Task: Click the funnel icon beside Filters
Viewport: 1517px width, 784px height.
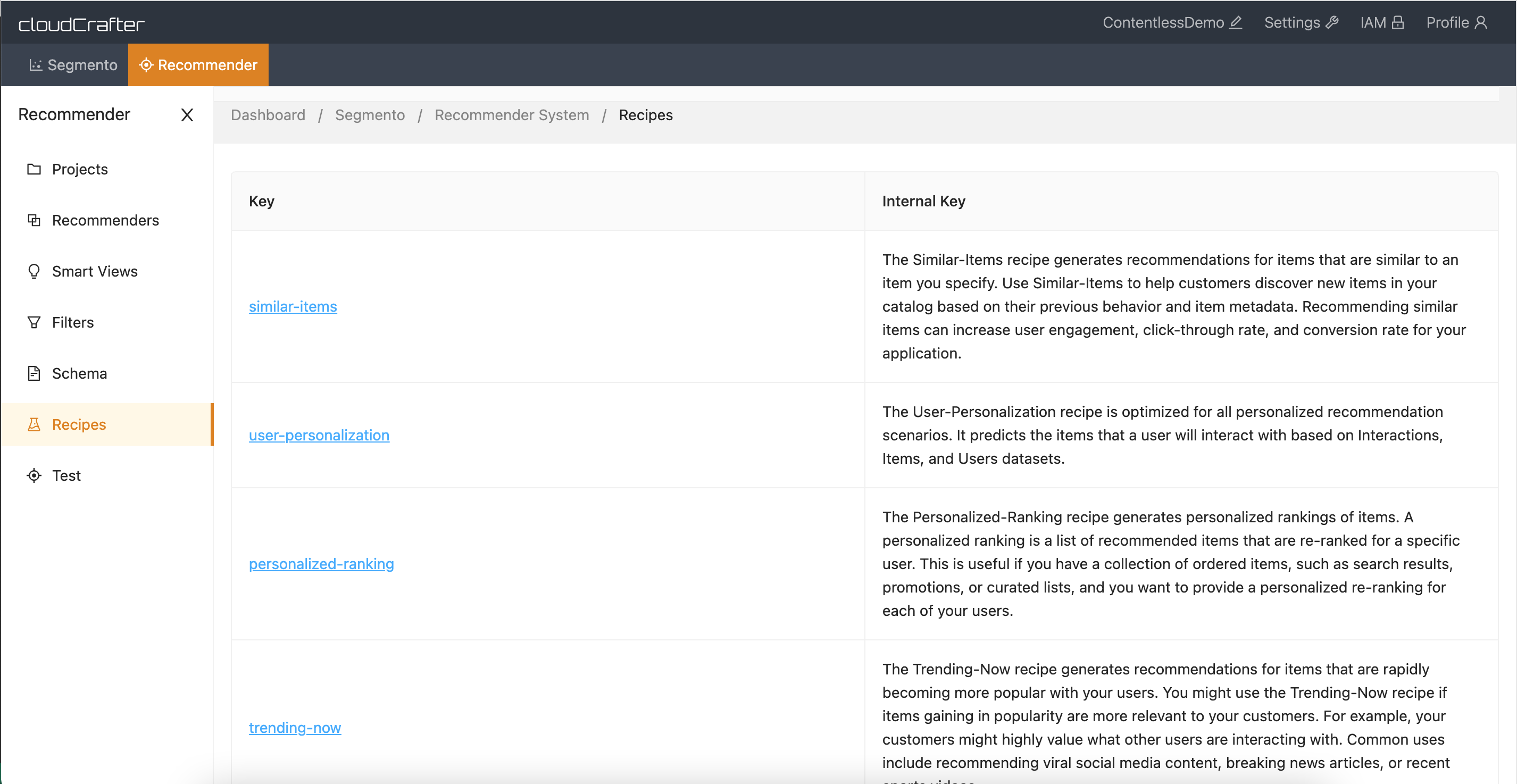Action: pyautogui.click(x=34, y=322)
